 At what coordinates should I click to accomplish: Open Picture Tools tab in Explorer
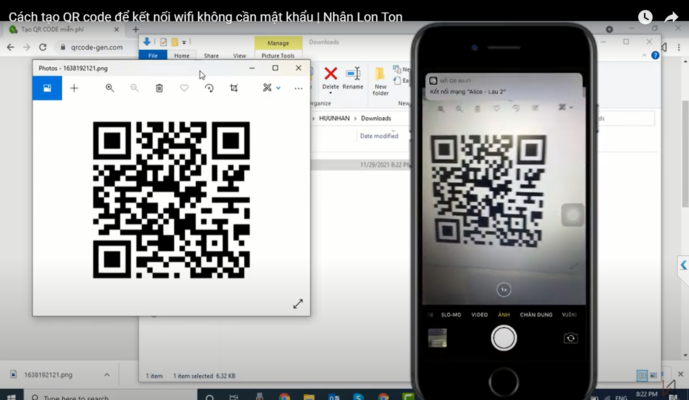(x=278, y=55)
